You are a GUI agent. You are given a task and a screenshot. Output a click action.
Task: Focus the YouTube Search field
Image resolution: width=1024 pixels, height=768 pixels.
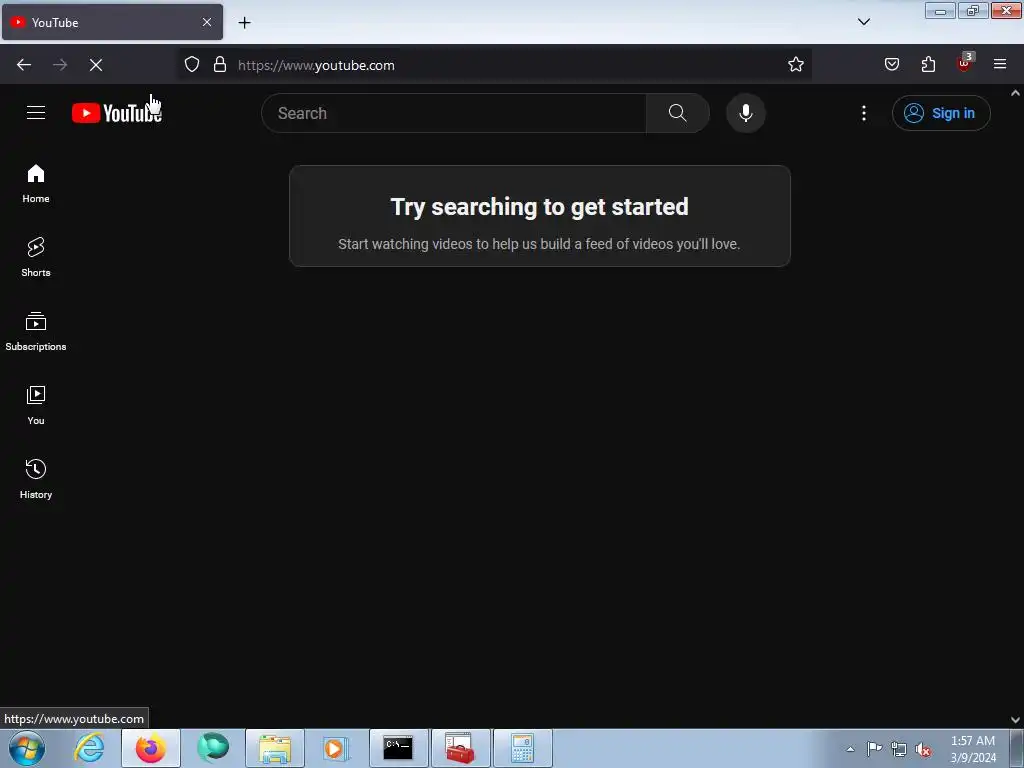[x=454, y=113]
